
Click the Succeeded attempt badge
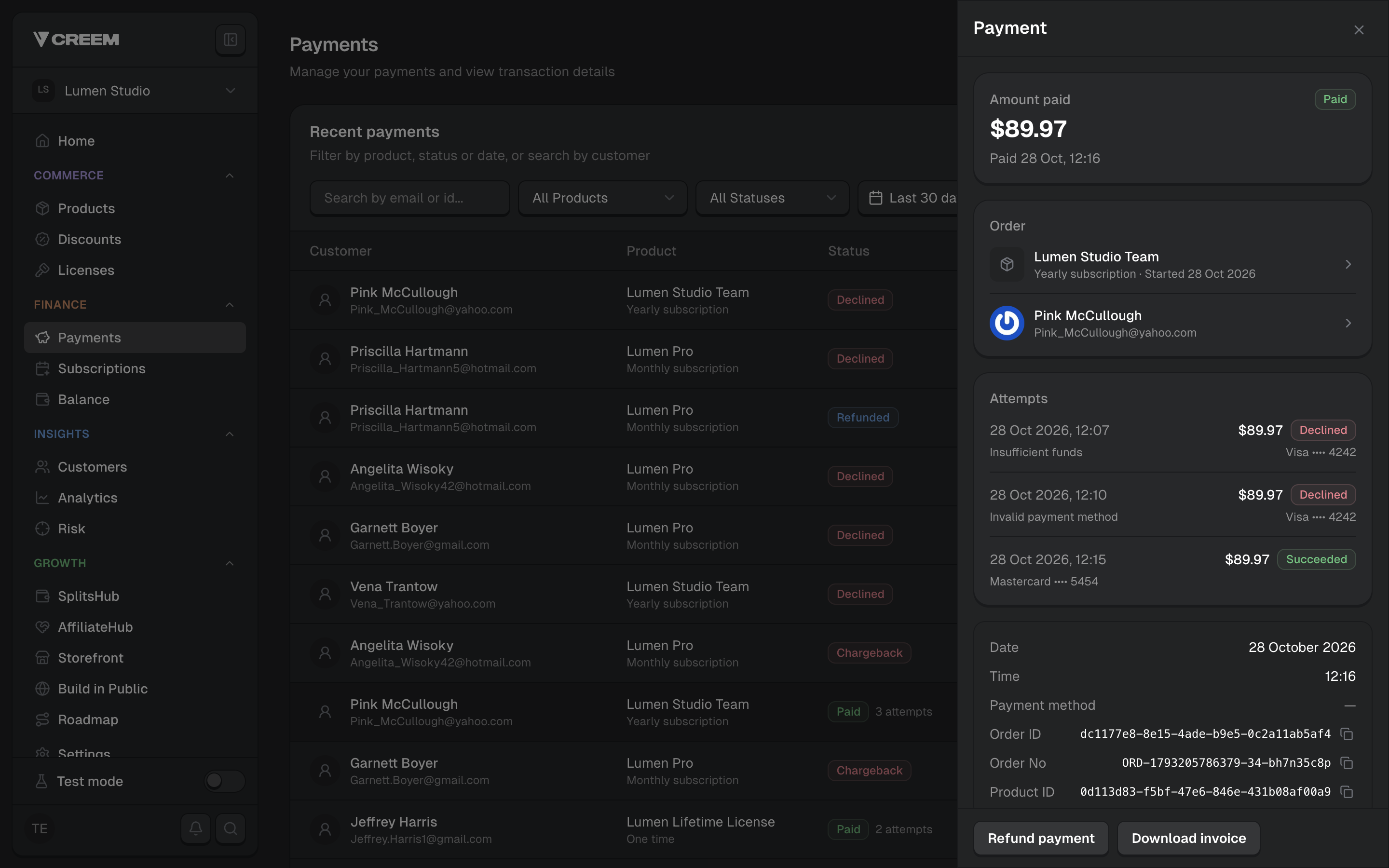click(x=1316, y=559)
